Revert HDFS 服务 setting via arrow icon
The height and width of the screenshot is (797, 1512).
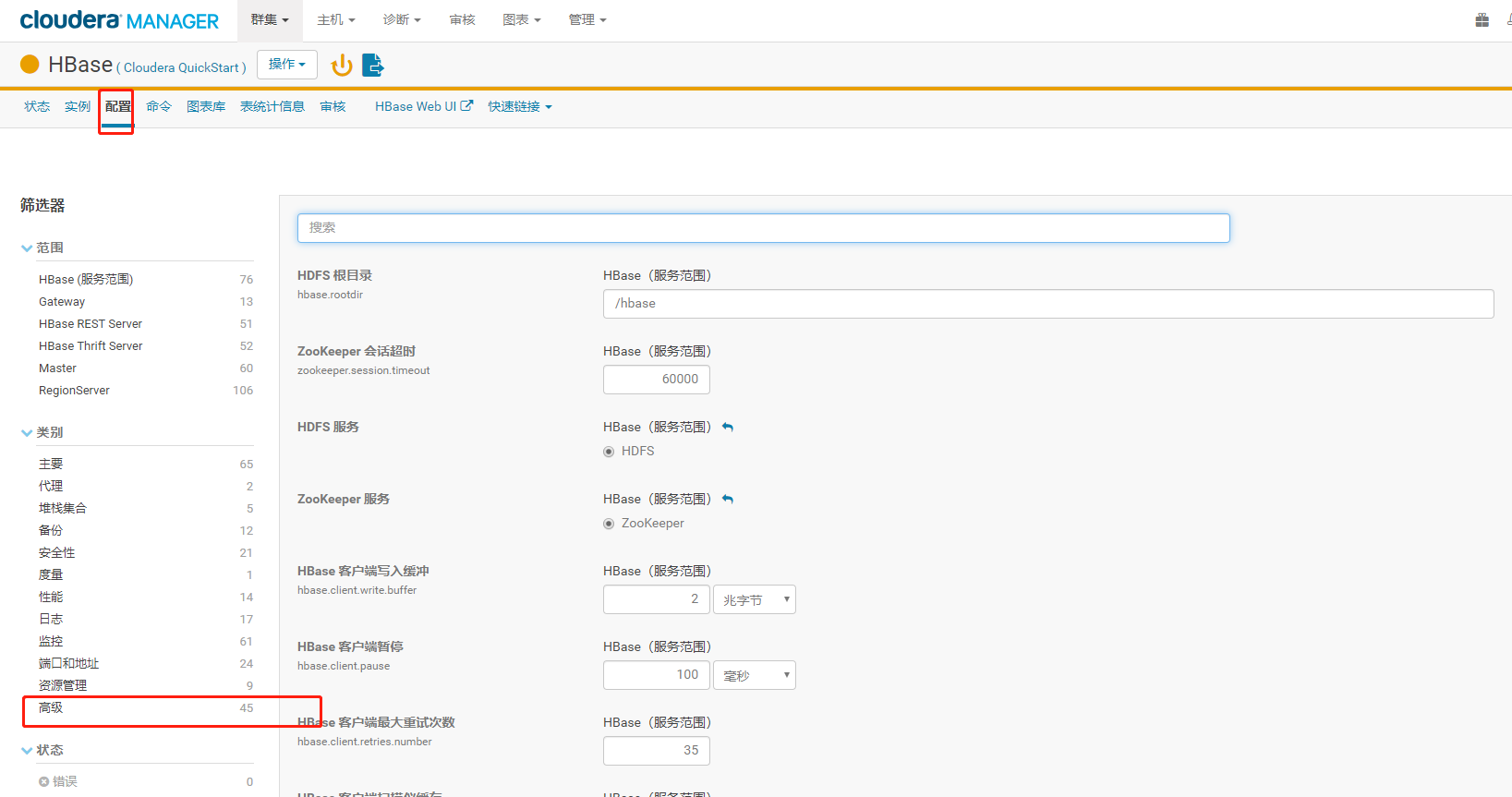[x=728, y=427]
